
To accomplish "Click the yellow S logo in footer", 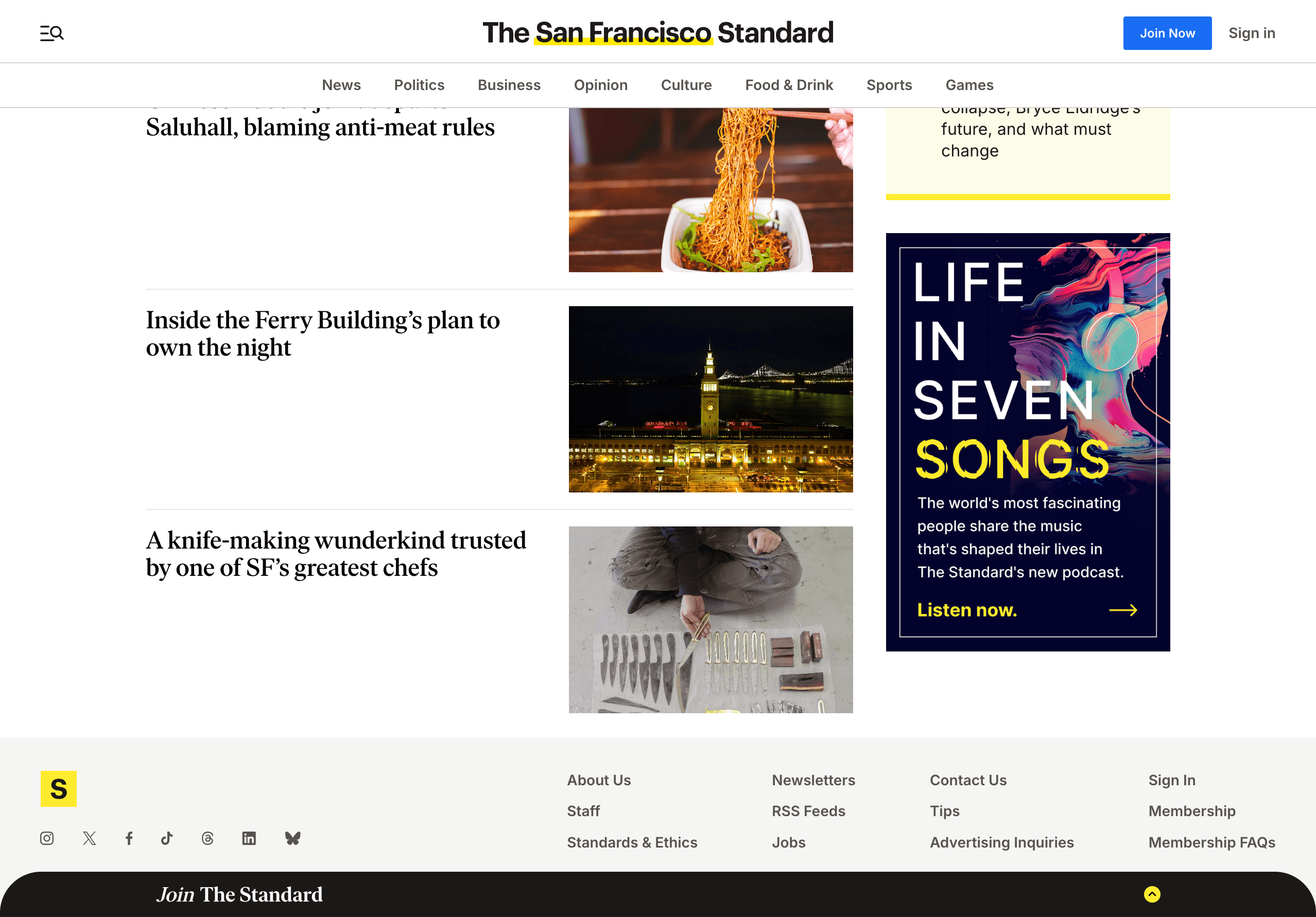I will pyautogui.click(x=59, y=789).
